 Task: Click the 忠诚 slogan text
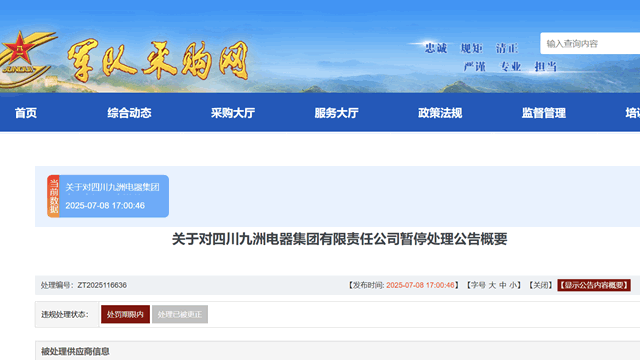436,48
